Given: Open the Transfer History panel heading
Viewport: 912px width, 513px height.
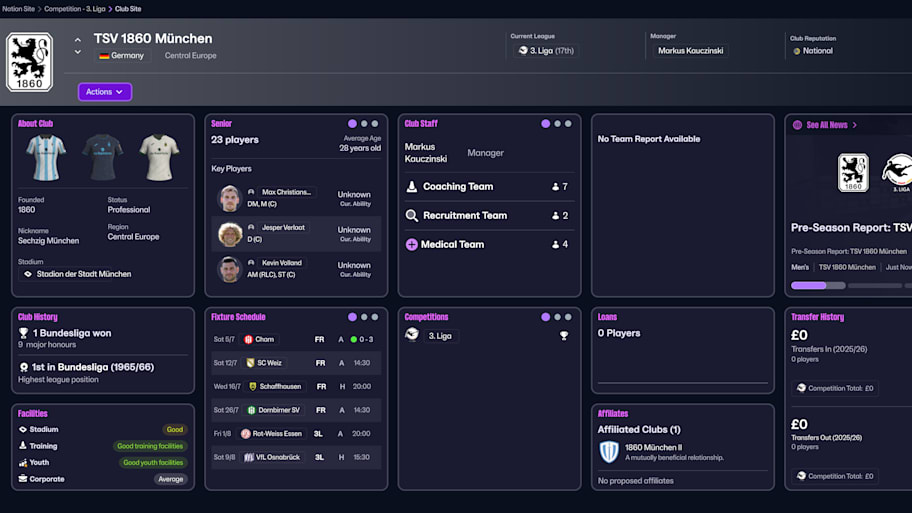Looking at the screenshot, I should [x=817, y=317].
